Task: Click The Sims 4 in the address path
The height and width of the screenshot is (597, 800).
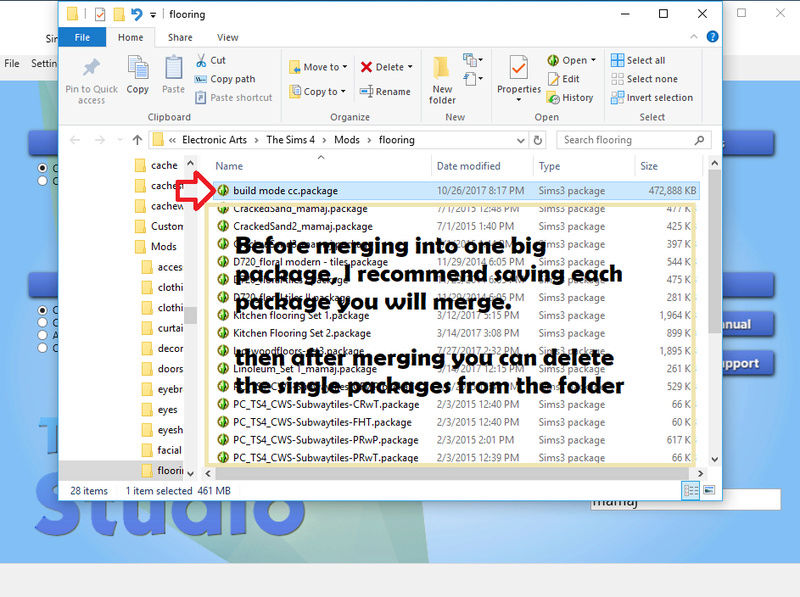Action: click(290, 140)
